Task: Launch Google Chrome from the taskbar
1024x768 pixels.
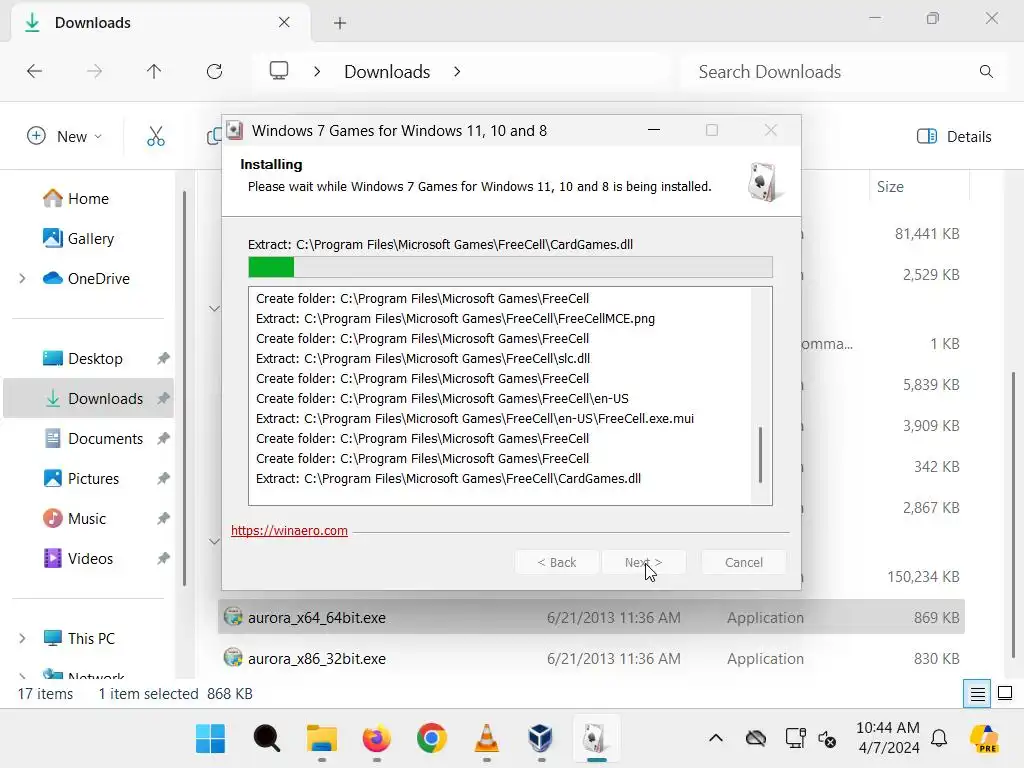Action: pos(432,739)
